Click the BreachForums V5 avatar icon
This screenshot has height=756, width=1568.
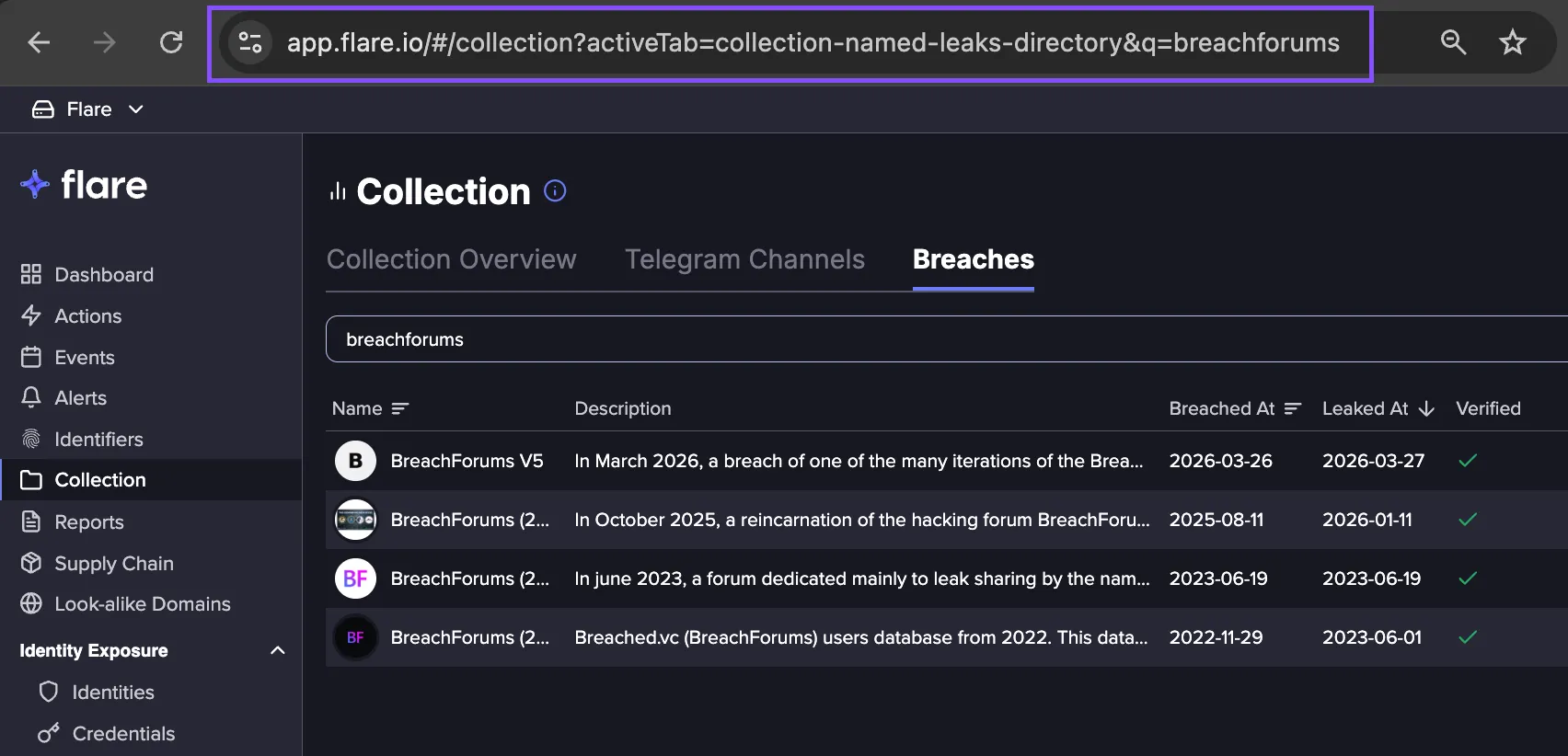pos(355,461)
